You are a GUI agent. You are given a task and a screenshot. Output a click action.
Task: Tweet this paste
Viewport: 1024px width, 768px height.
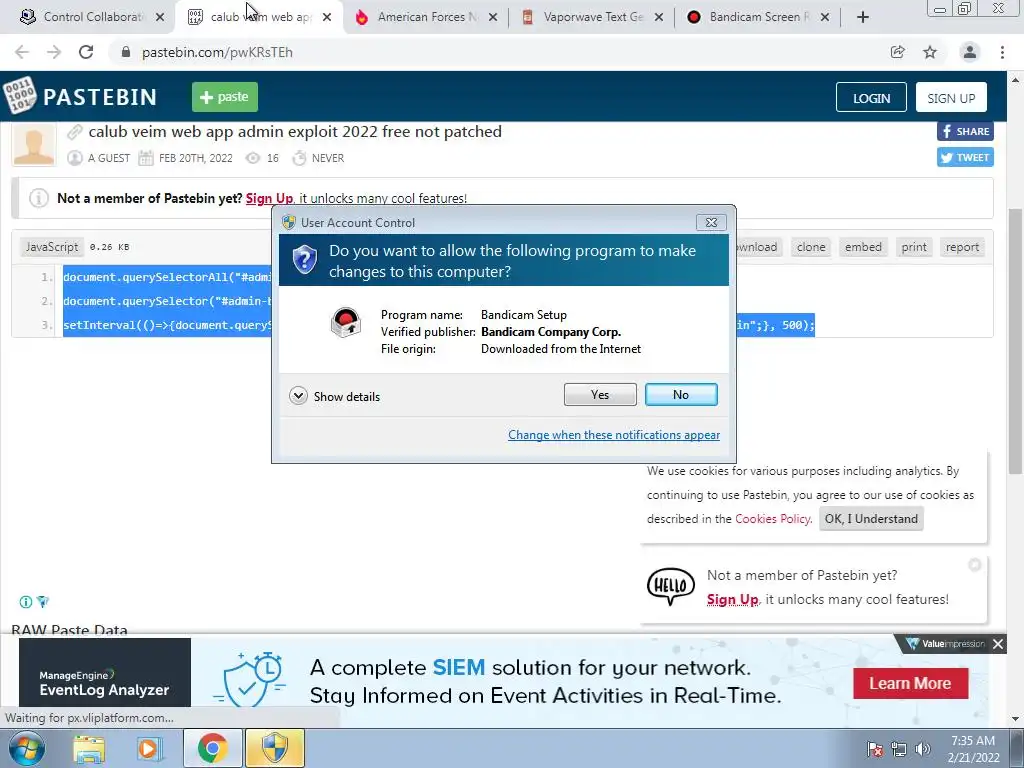pyautogui.click(x=965, y=157)
